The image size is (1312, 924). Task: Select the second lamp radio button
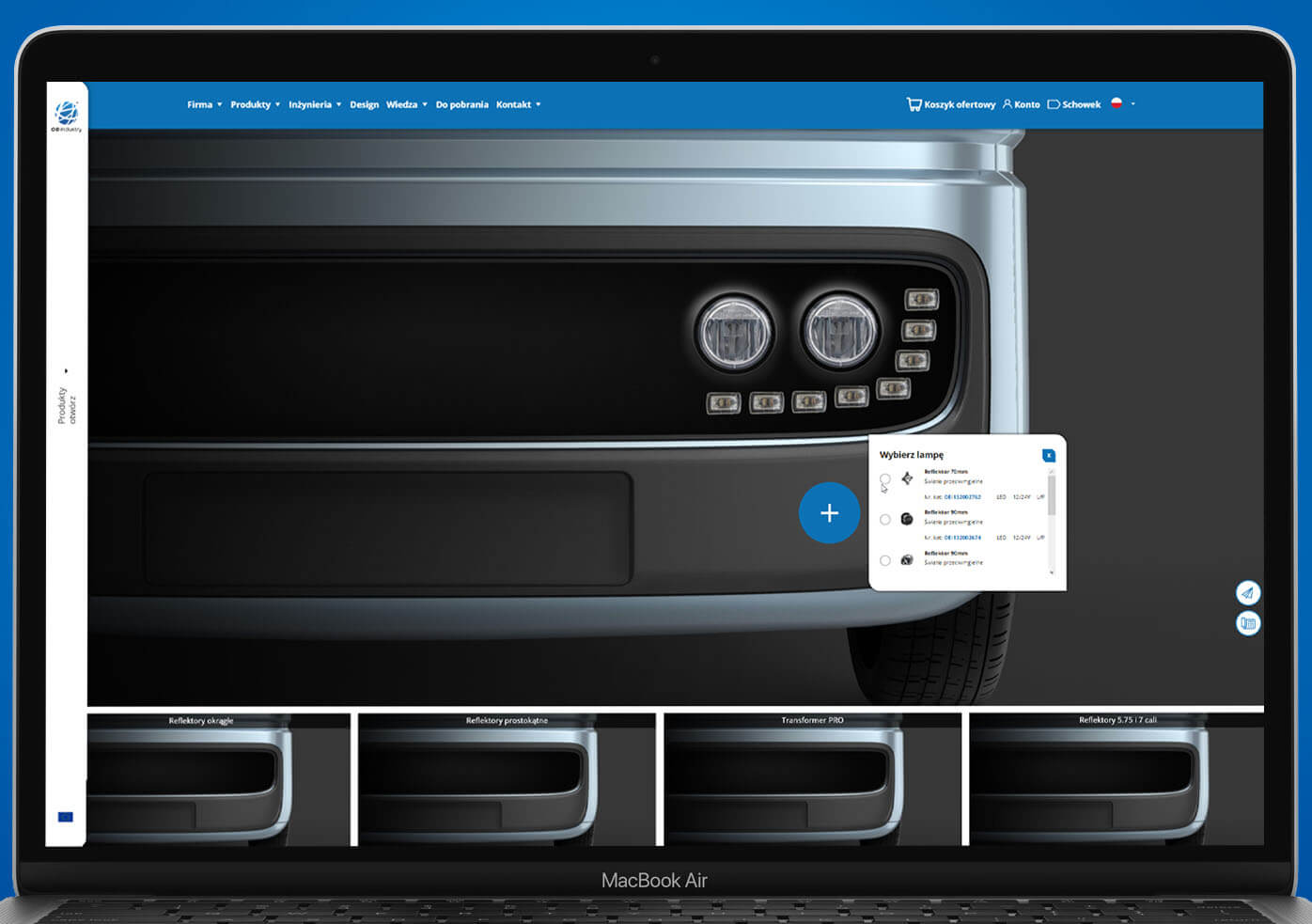click(885, 520)
